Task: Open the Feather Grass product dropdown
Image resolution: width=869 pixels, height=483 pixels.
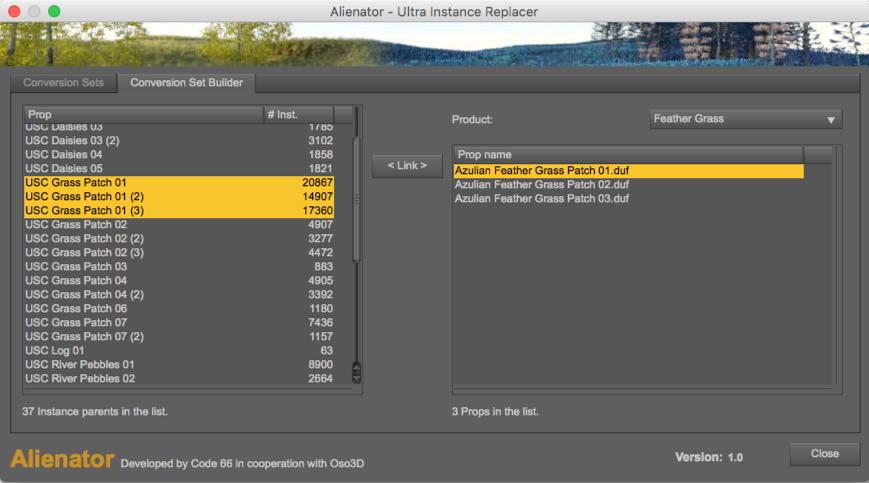Action: [745, 119]
